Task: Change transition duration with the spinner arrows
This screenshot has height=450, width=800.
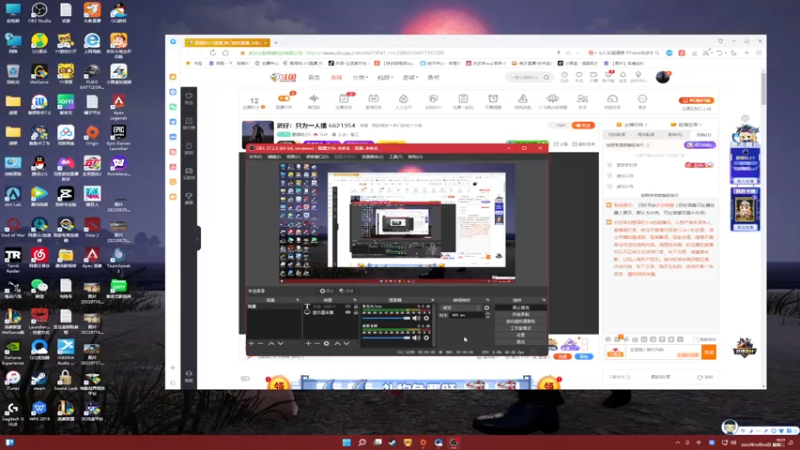Action: 487,315
